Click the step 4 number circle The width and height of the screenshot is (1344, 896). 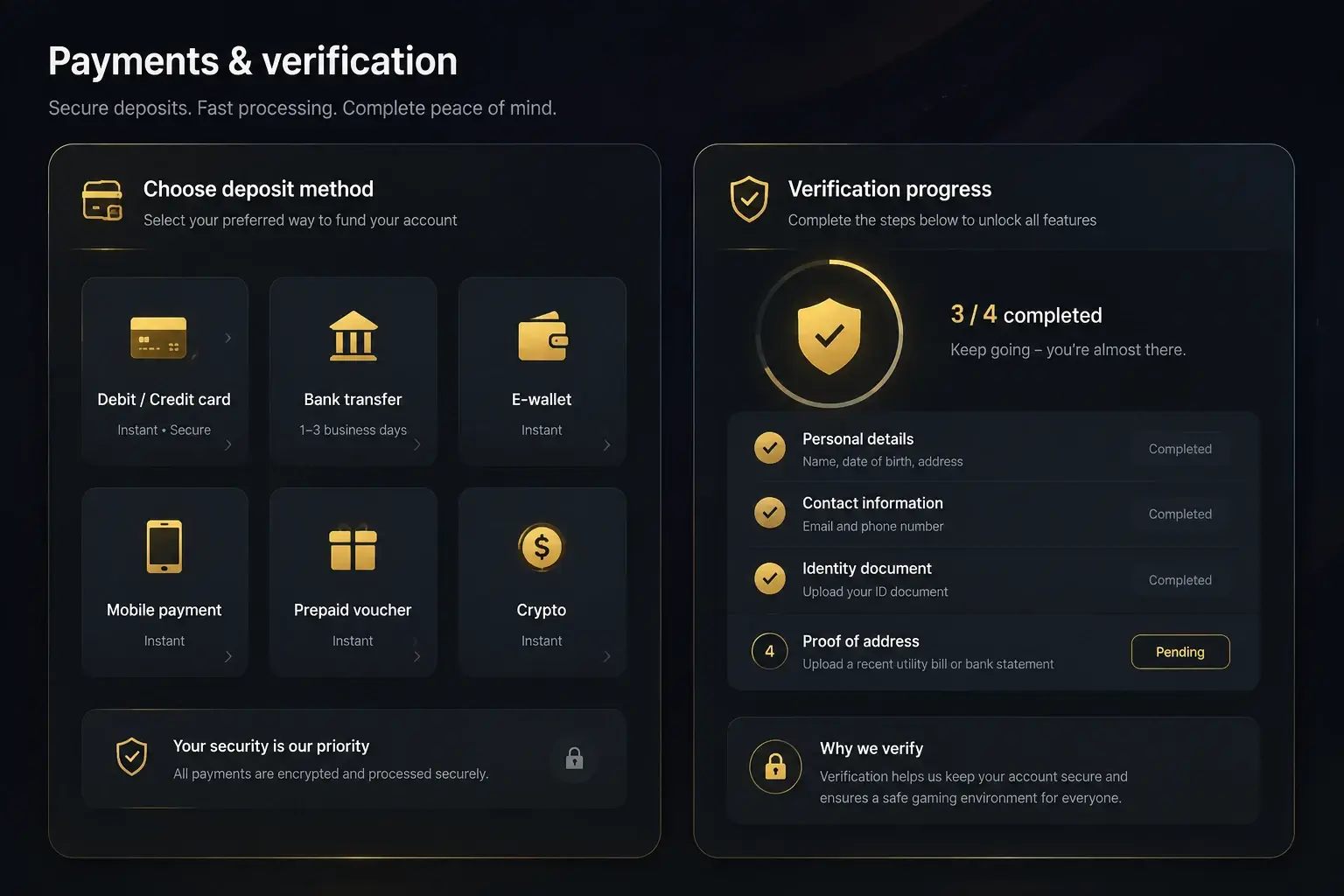click(770, 651)
